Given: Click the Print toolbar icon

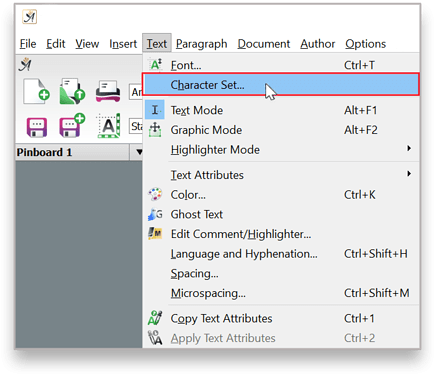Looking at the screenshot, I should tap(108, 91).
